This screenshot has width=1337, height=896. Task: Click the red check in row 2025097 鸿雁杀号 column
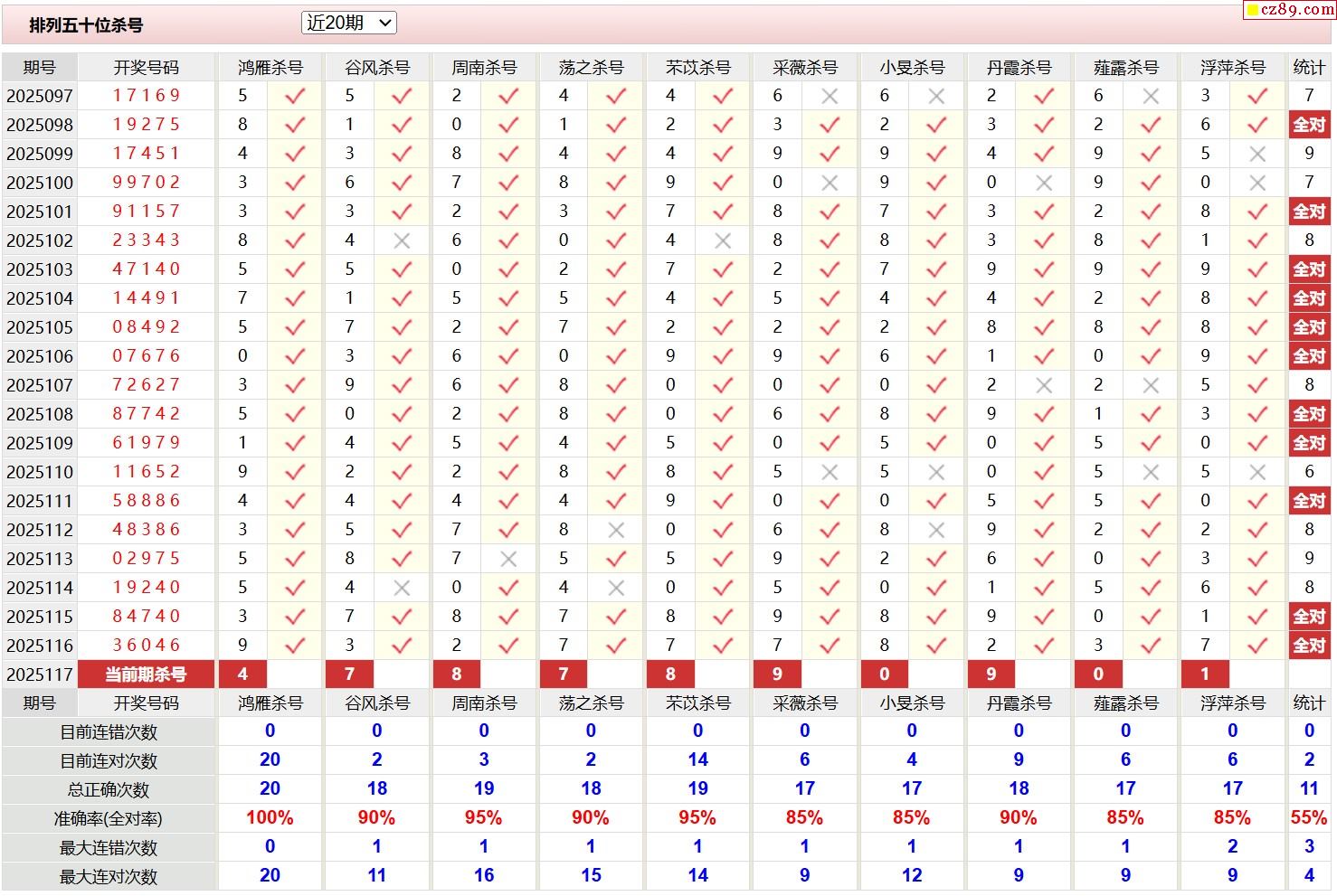click(x=295, y=96)
